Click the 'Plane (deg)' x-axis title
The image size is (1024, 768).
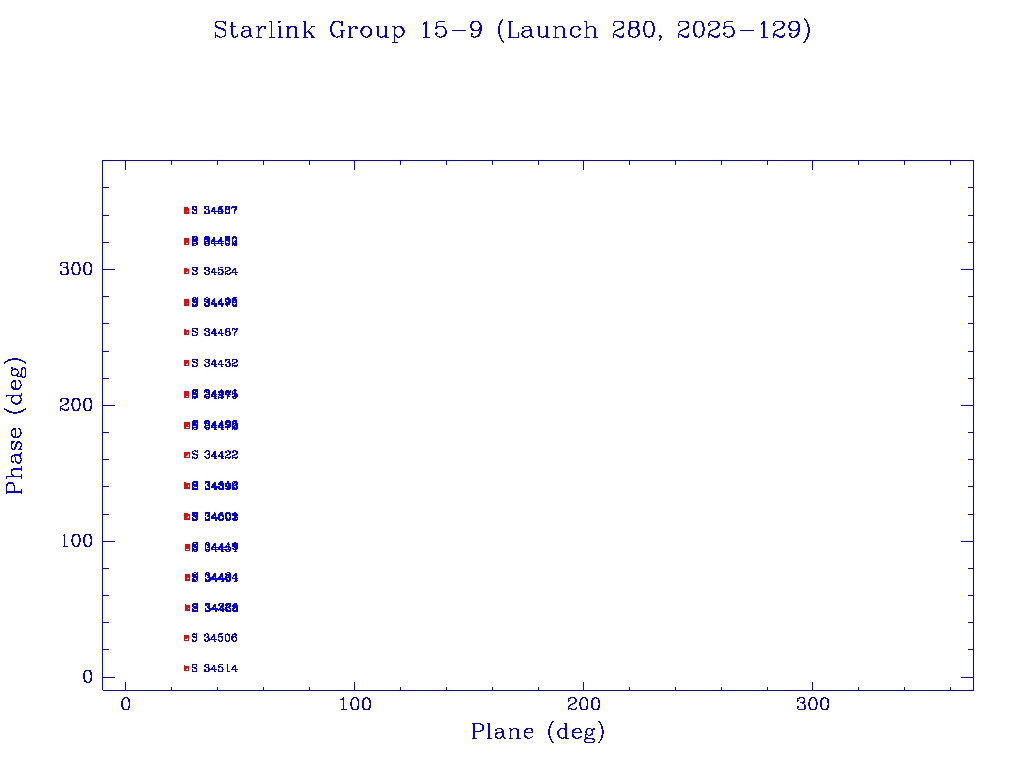pos(538,733)
